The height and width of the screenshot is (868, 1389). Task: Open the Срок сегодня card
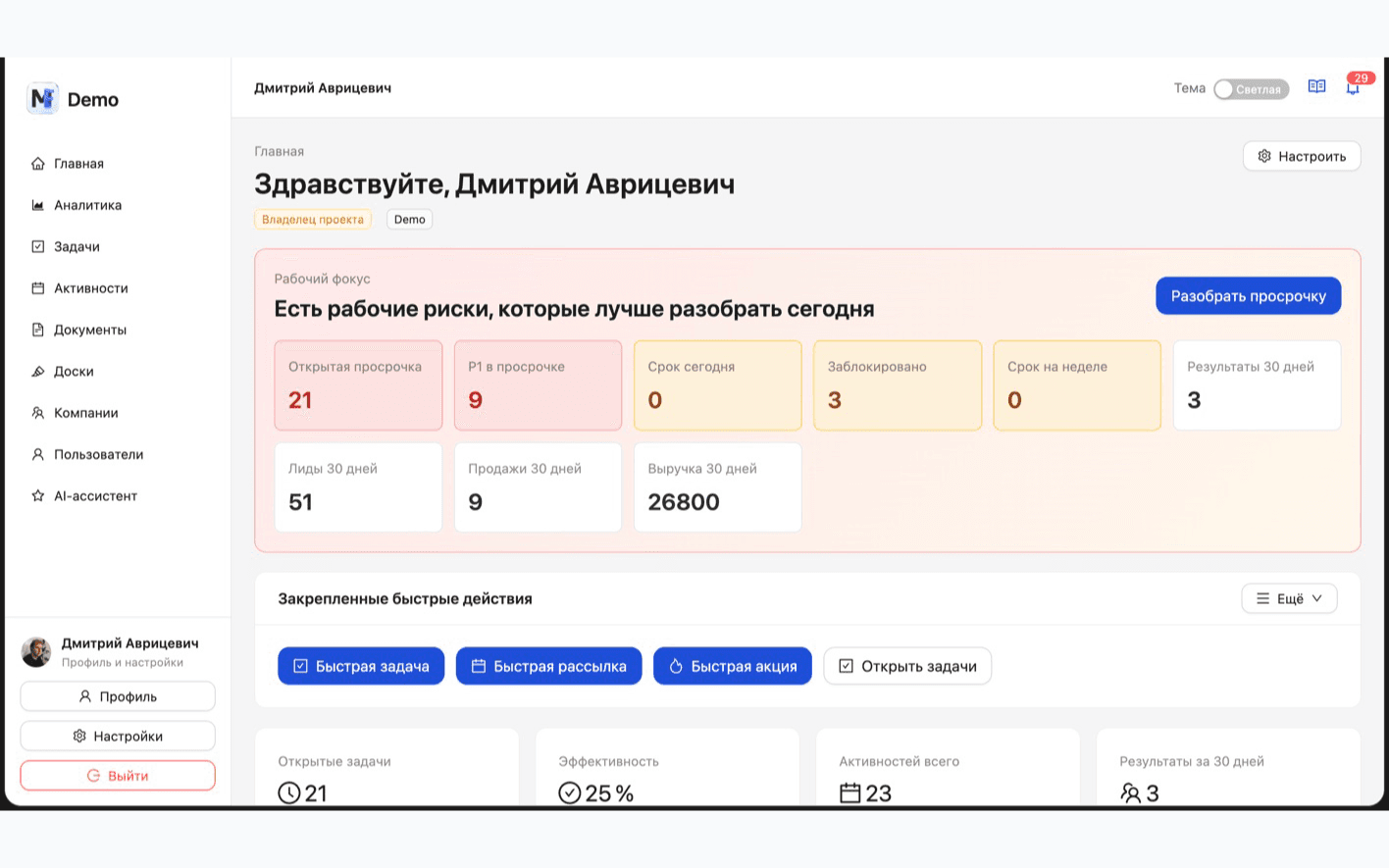[718, 385]
